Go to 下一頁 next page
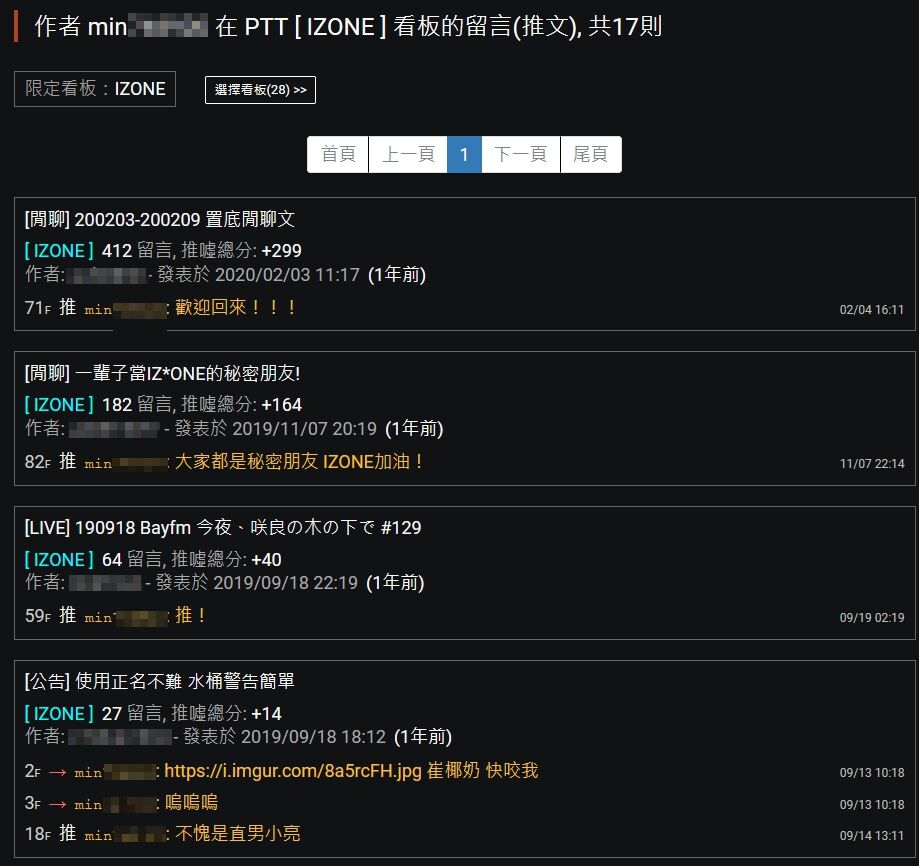919x866 pixels. (x=521, y=154)
